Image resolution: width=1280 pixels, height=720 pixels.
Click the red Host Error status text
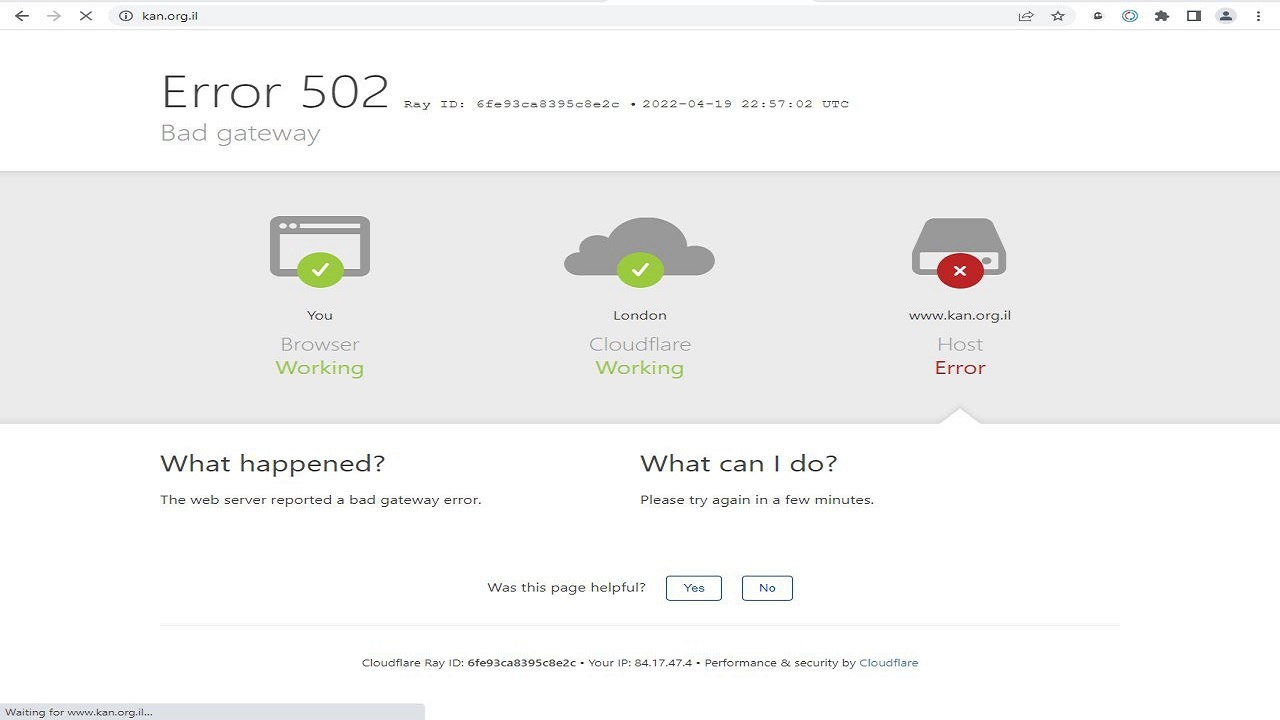coord(960,368)
